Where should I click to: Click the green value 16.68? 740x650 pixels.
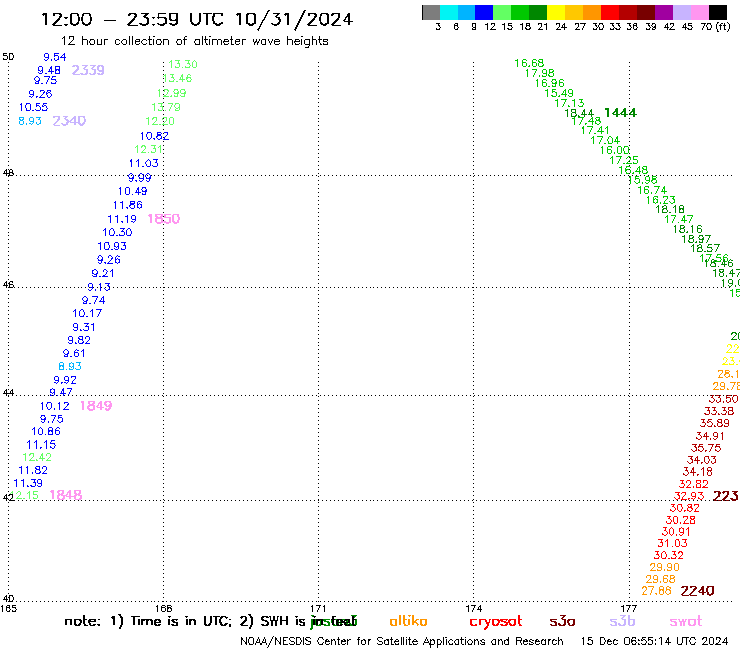pos(529,63)
